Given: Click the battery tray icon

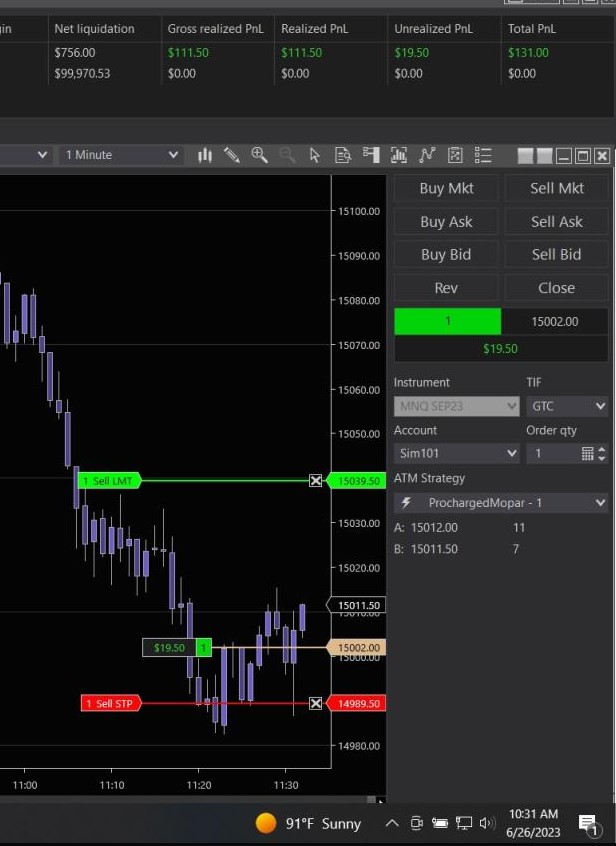Looking at the screenshot, I should [440, 823].
